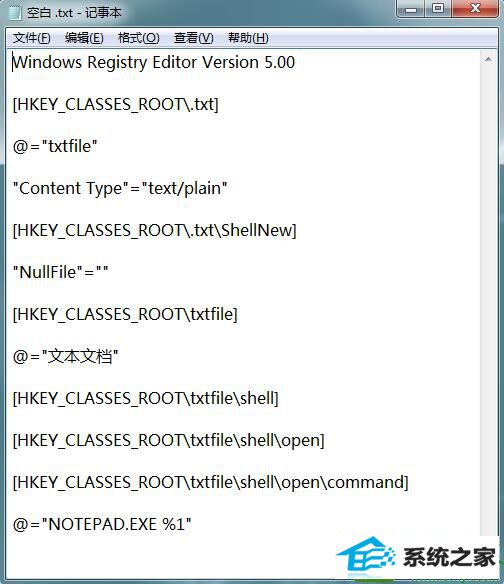Open the 文件(F) menu
The image size is (504, 584).
(x=31, y=38)
